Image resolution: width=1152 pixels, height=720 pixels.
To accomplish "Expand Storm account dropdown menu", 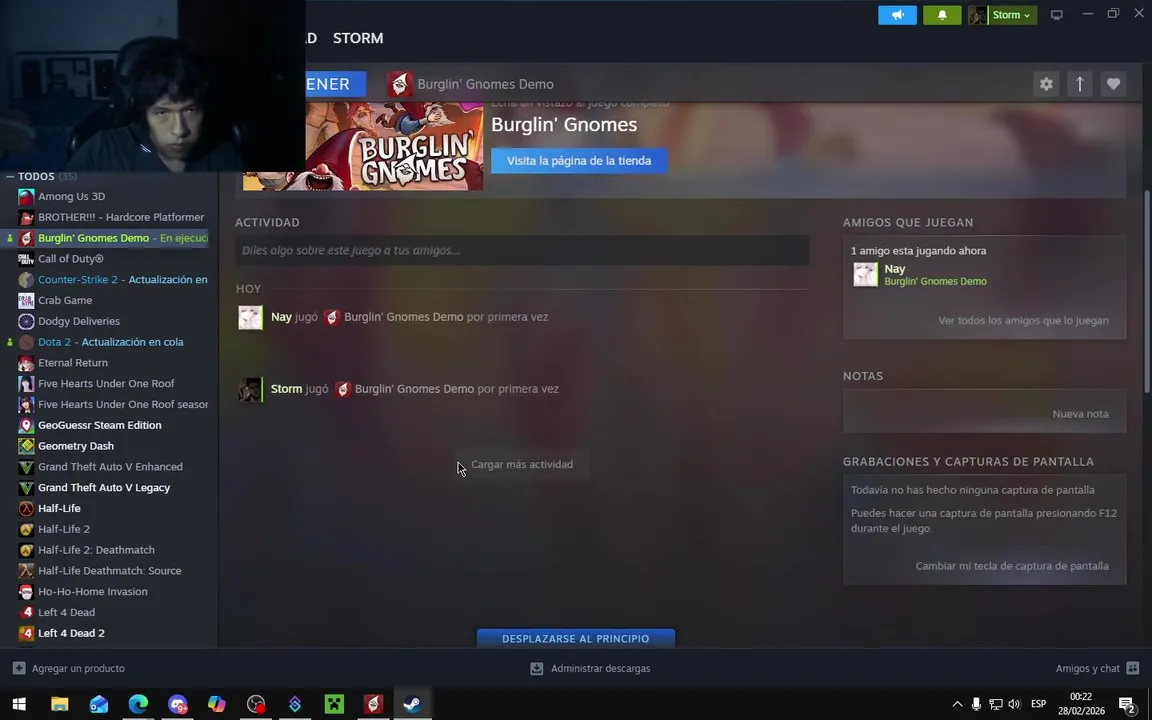I will click(1002, 15).
